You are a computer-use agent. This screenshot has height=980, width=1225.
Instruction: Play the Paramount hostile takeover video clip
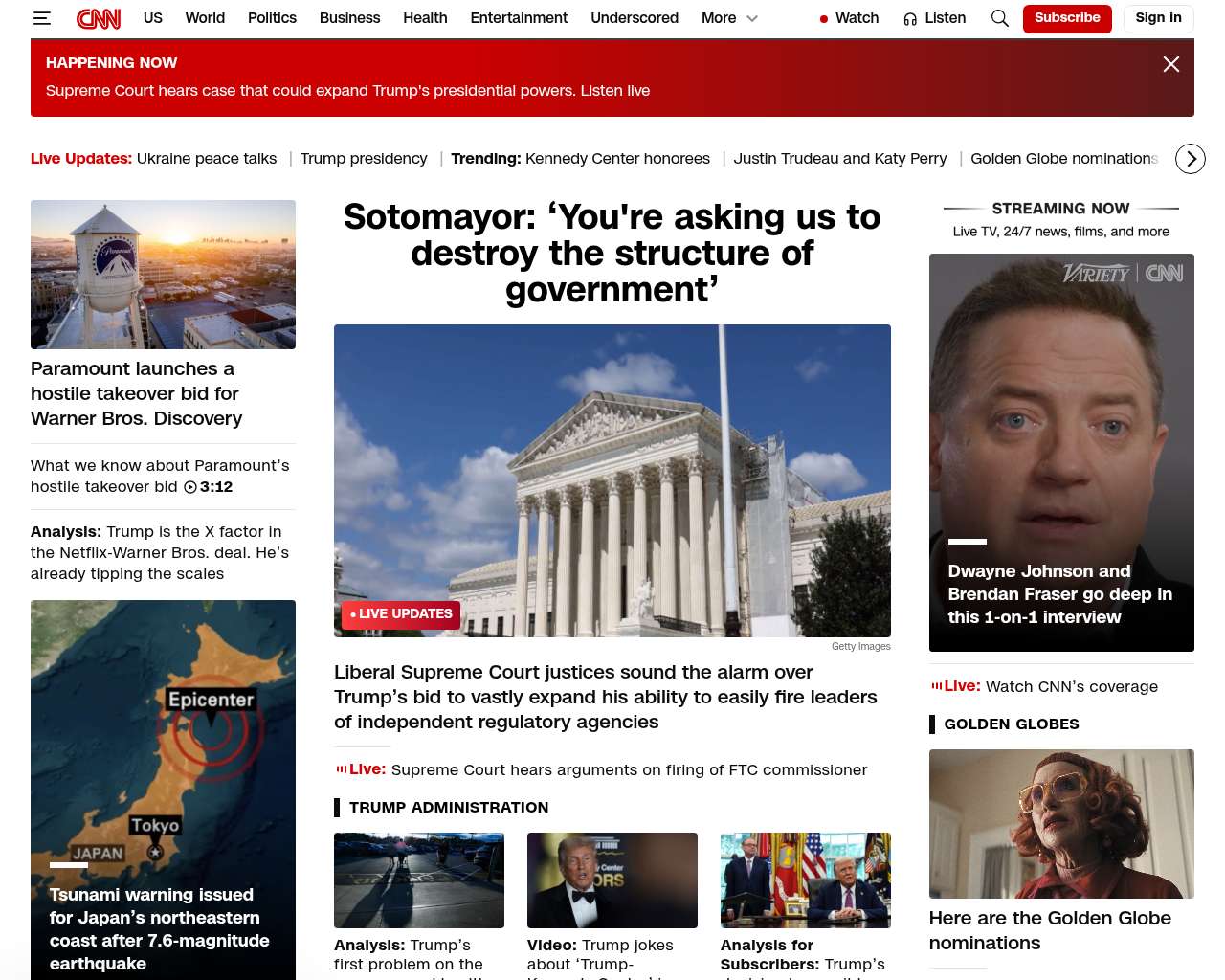[x=190, y=487]
